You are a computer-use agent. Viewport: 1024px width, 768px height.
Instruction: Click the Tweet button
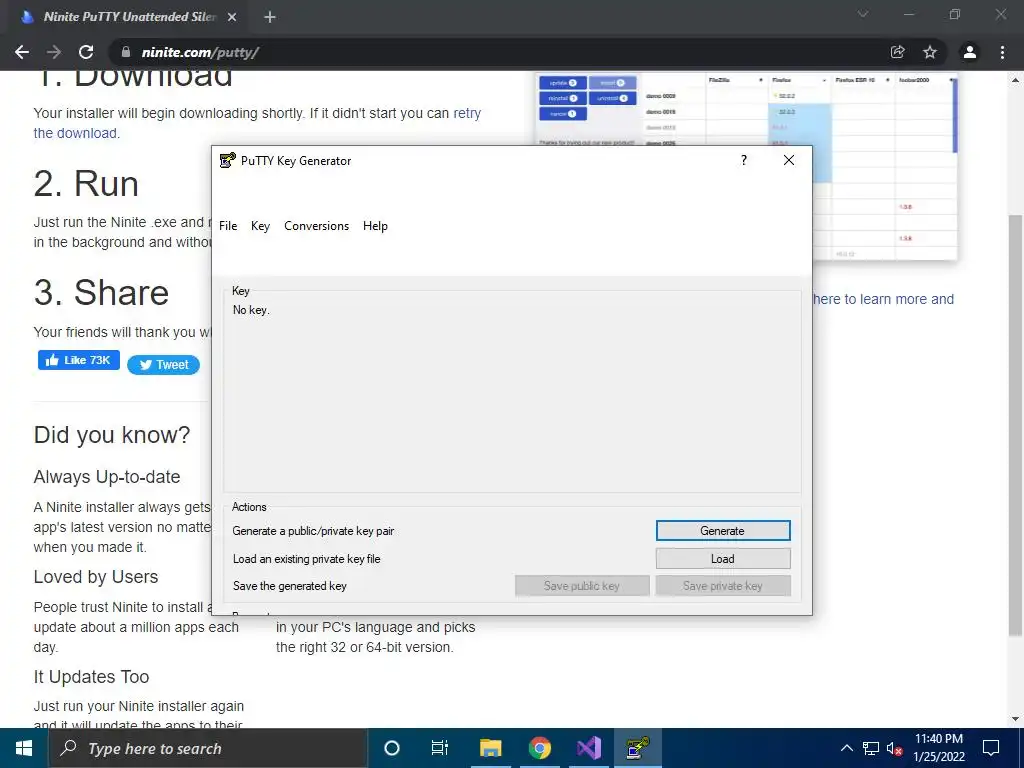point(163,365)
